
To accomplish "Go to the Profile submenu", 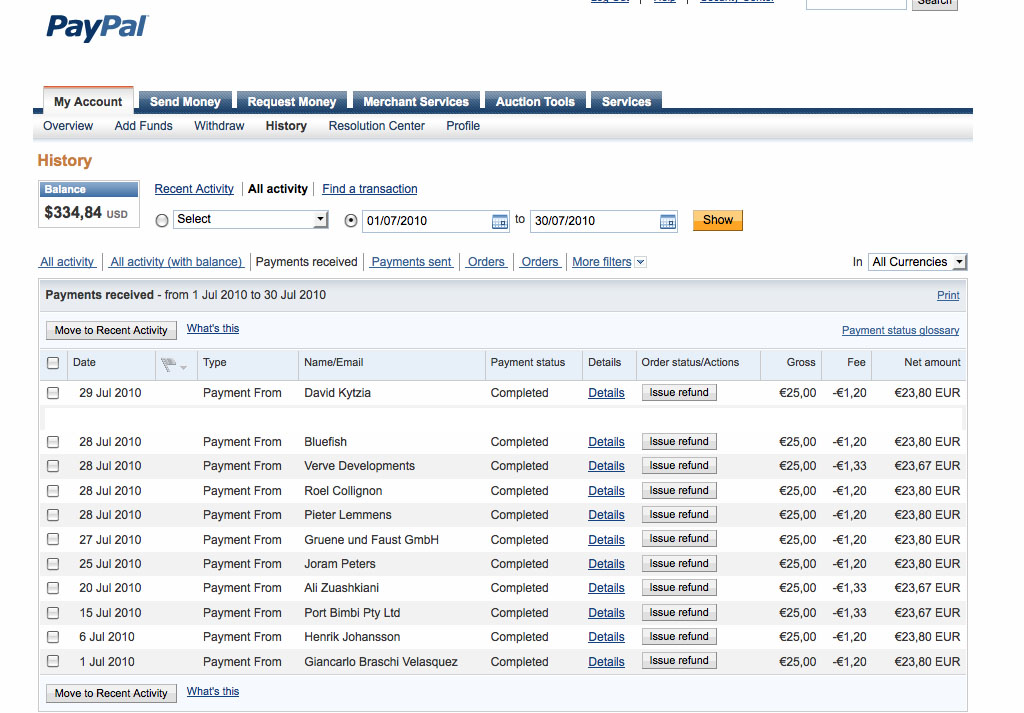I will point(463,126).
